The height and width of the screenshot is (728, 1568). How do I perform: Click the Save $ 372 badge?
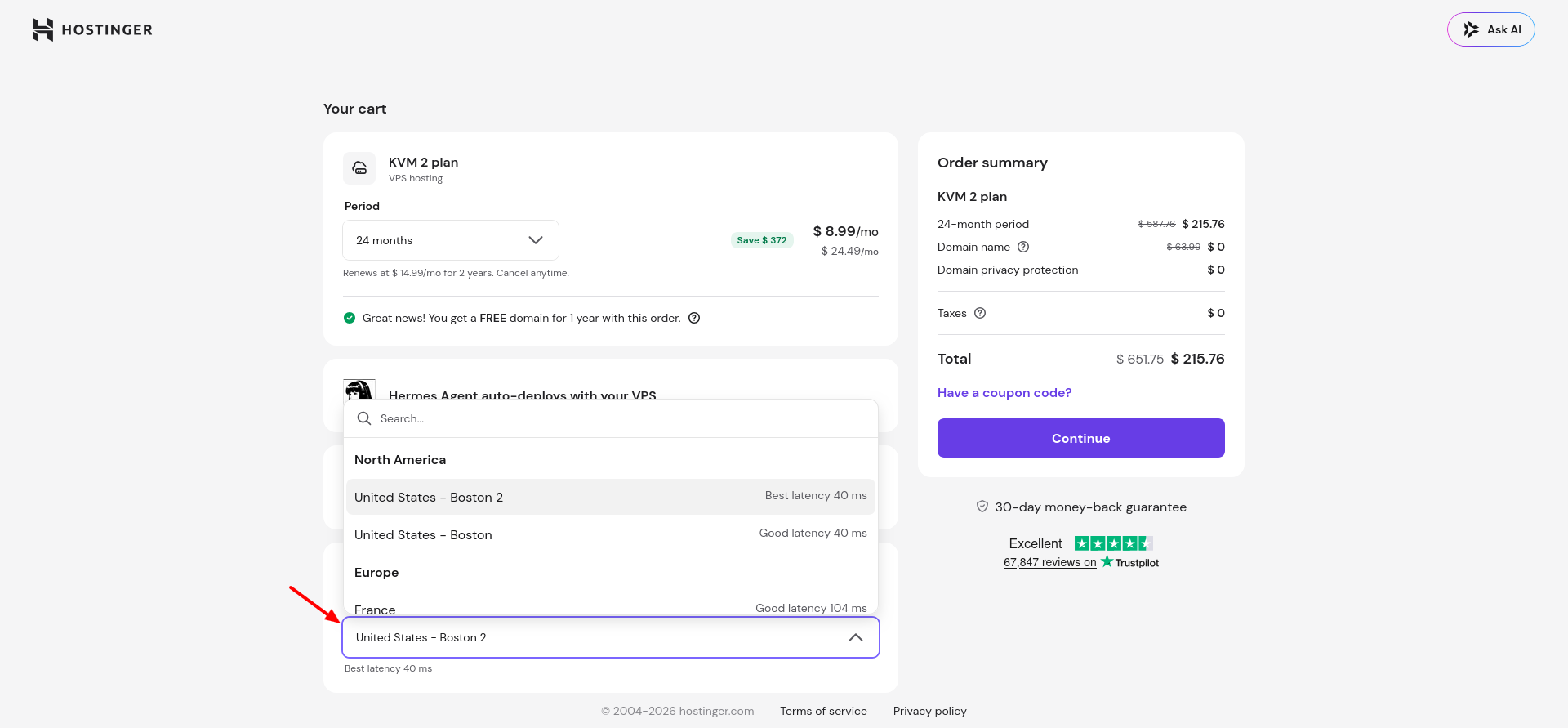click(x=762, y=240)
